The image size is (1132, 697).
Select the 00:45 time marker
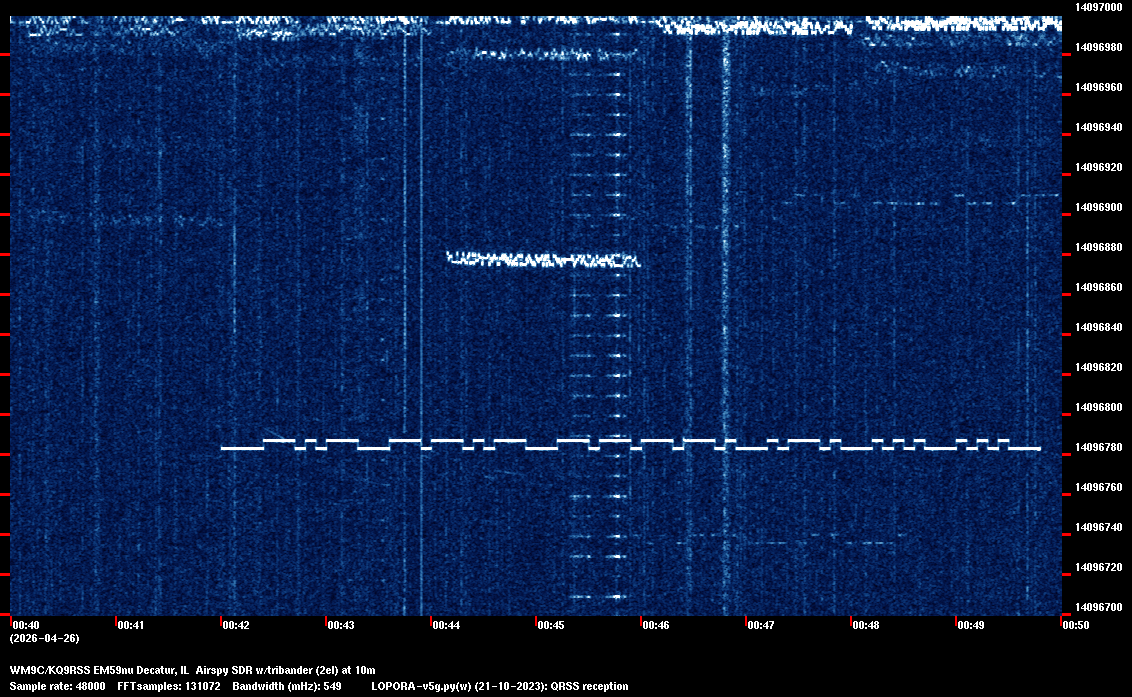click(x=551, y=625)
